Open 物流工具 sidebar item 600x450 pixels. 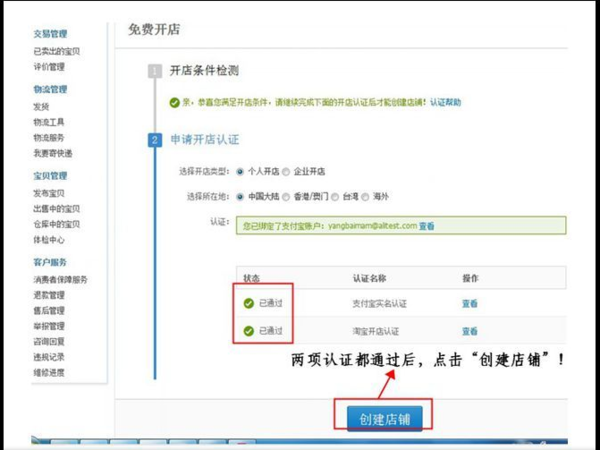(49, 122)
